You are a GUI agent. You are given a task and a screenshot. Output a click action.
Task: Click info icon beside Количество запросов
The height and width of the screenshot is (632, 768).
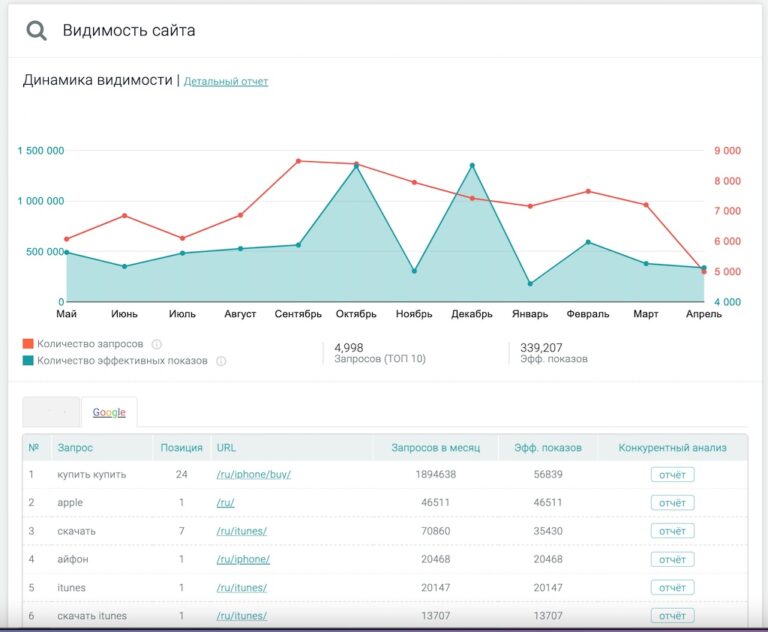point(156,344)
